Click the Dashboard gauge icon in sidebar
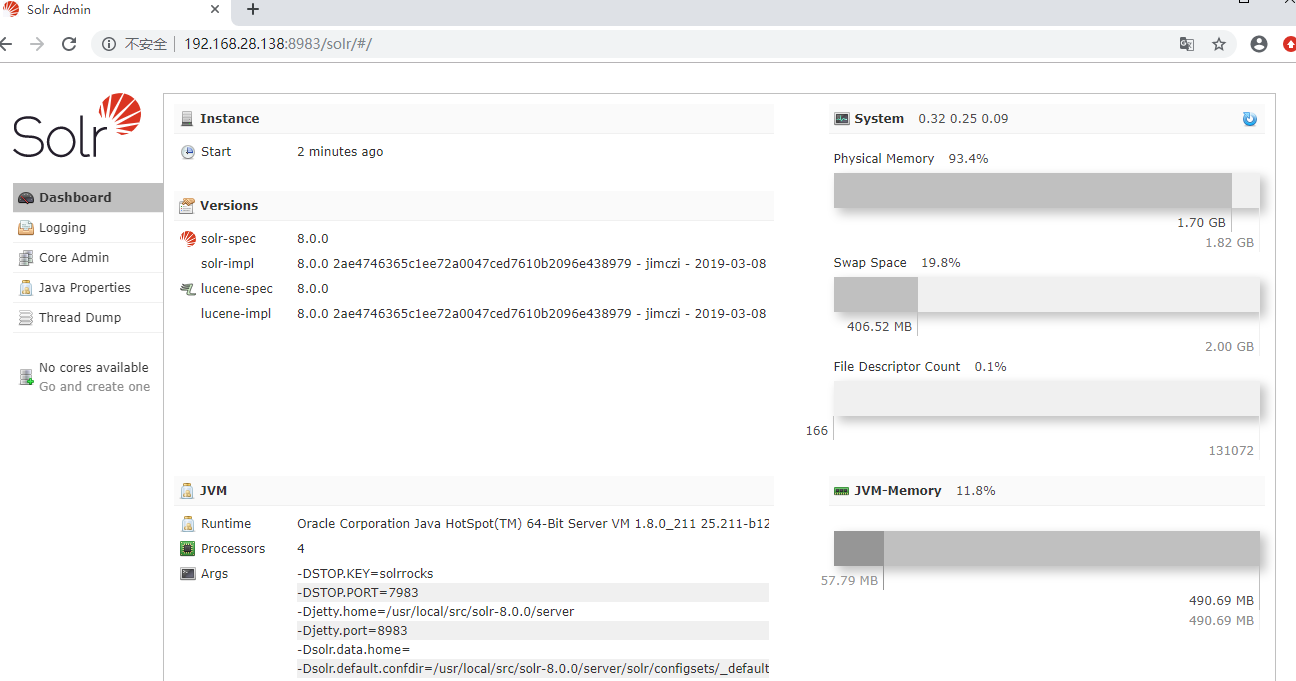1296x681 pixels. 24,197
